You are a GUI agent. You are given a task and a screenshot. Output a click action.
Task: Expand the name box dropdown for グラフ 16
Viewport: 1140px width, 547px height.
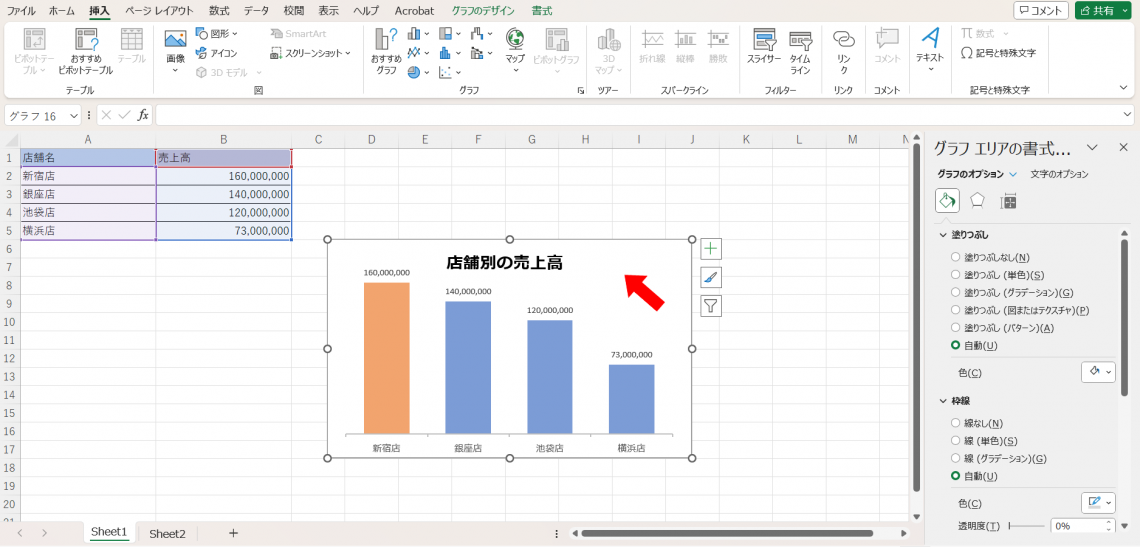74,116
